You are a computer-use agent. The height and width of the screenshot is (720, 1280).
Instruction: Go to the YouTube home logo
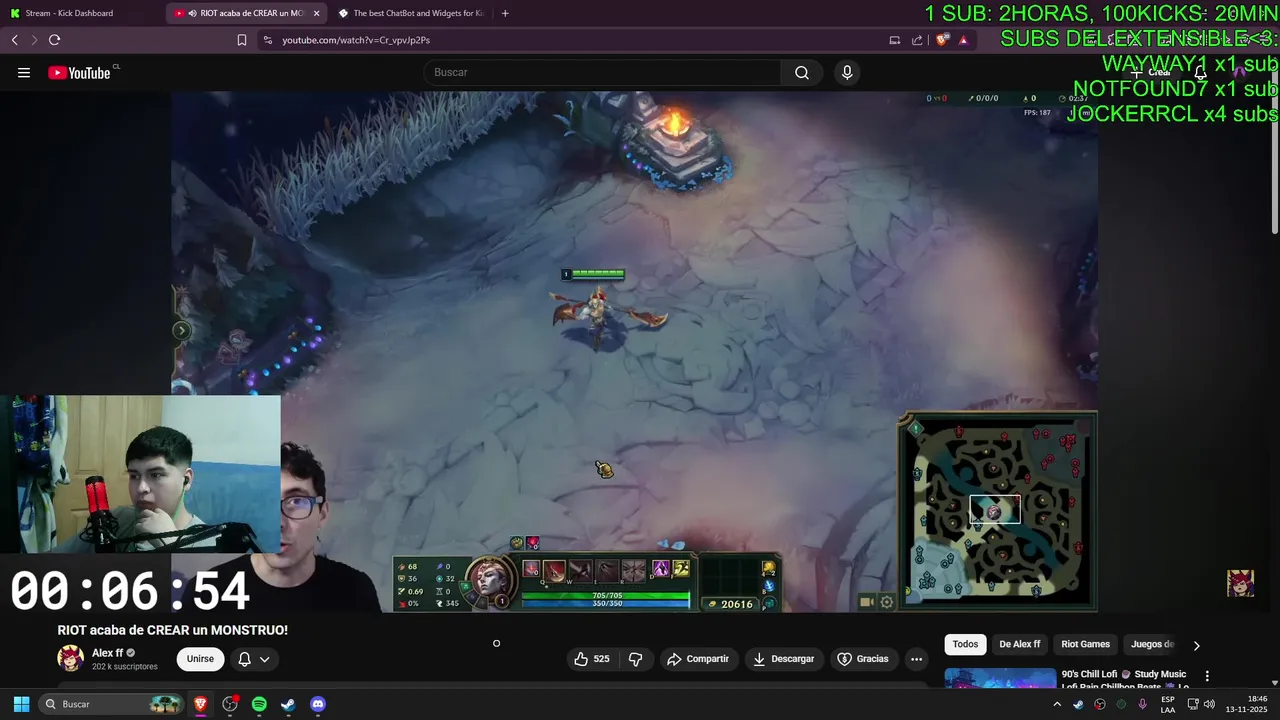point(79,72)
